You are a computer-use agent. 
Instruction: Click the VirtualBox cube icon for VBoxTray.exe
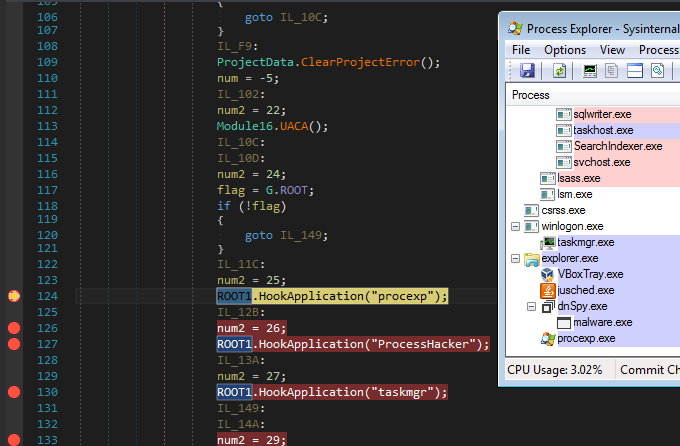click(547, 274)
